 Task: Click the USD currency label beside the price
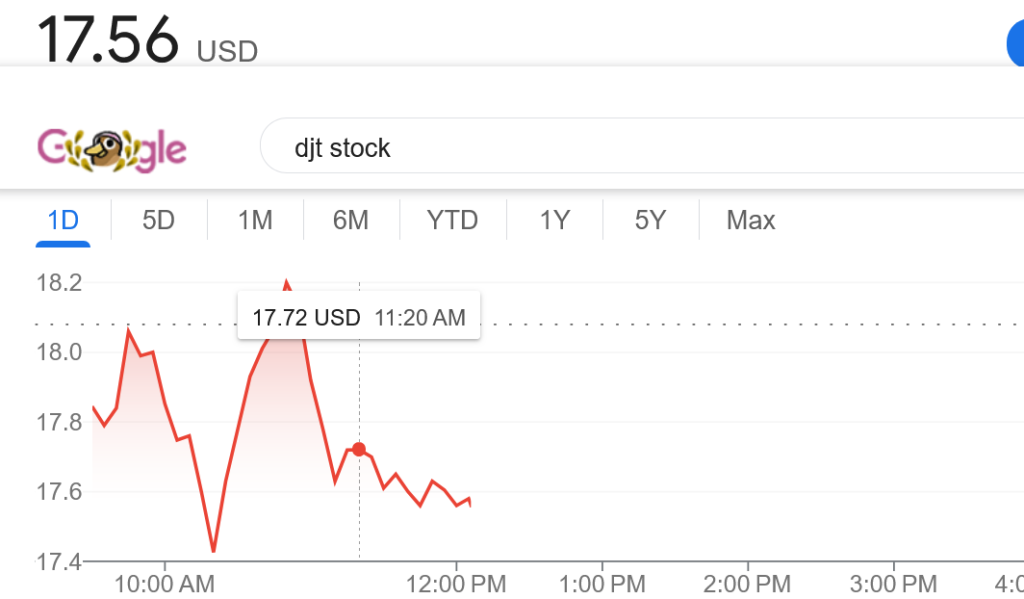pyautogui.click(x=227, y=50)
